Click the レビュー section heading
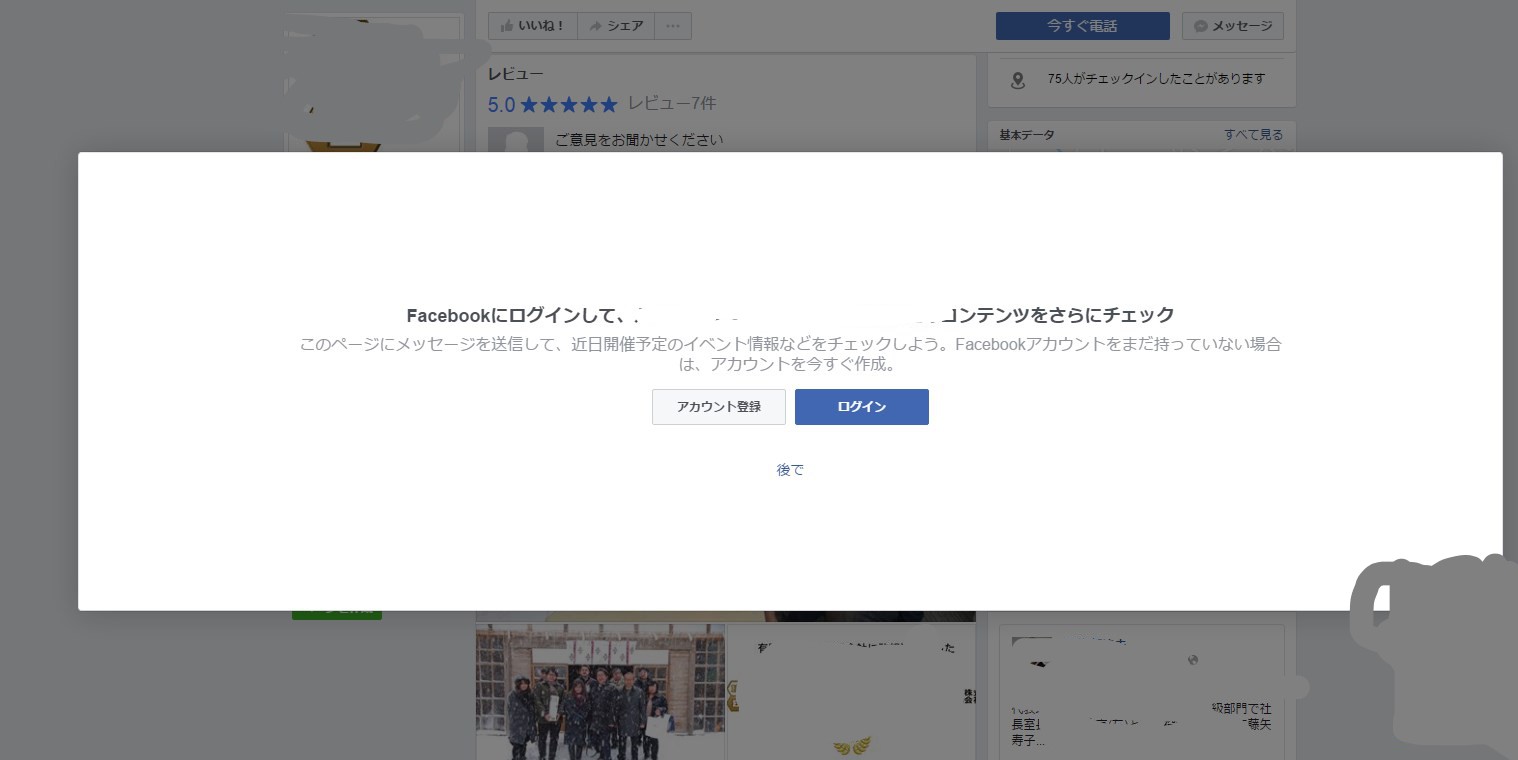 pyautogui.click(x=515, y=74)
